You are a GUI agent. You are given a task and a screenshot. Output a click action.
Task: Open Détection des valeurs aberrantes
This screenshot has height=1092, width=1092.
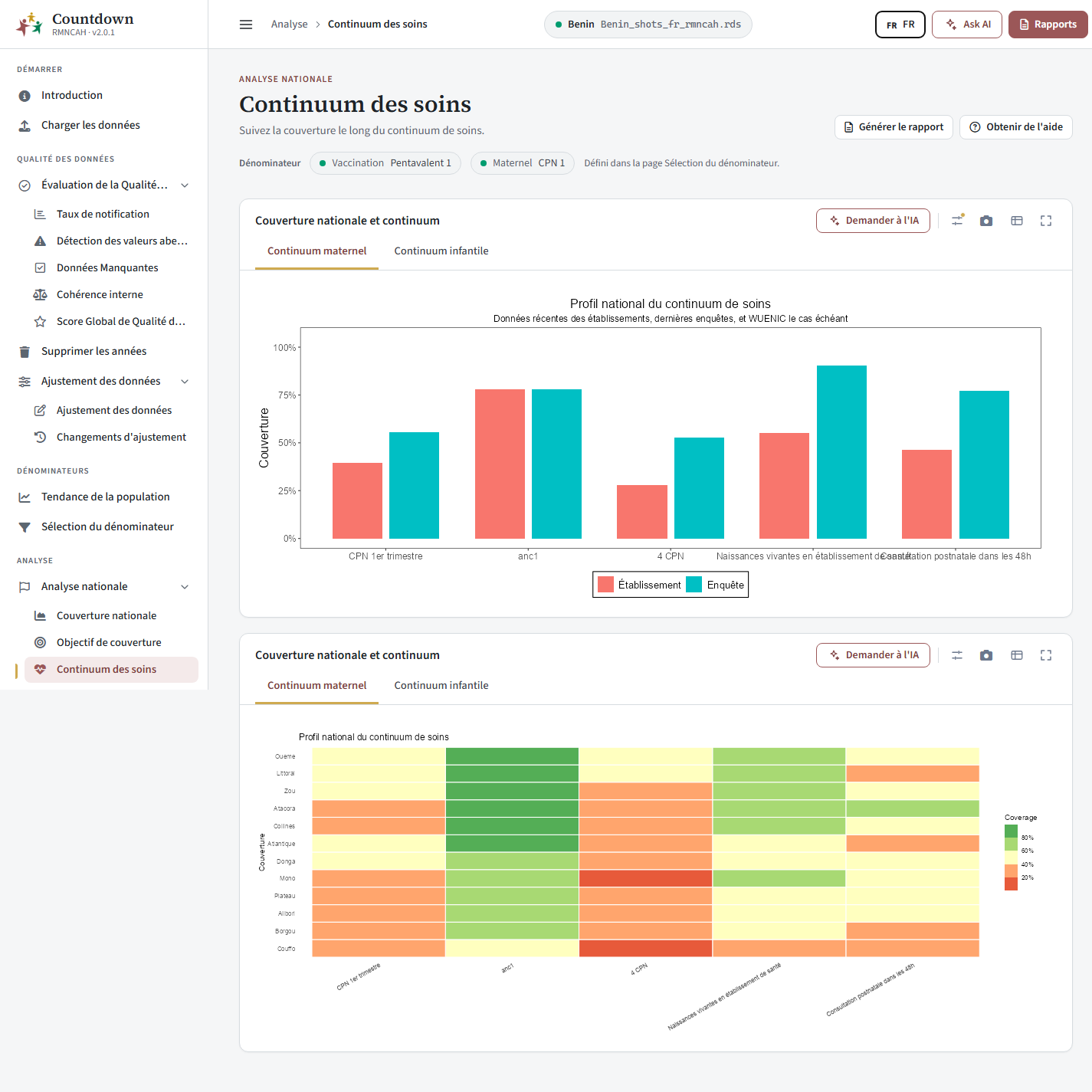(x=111, y=241)
